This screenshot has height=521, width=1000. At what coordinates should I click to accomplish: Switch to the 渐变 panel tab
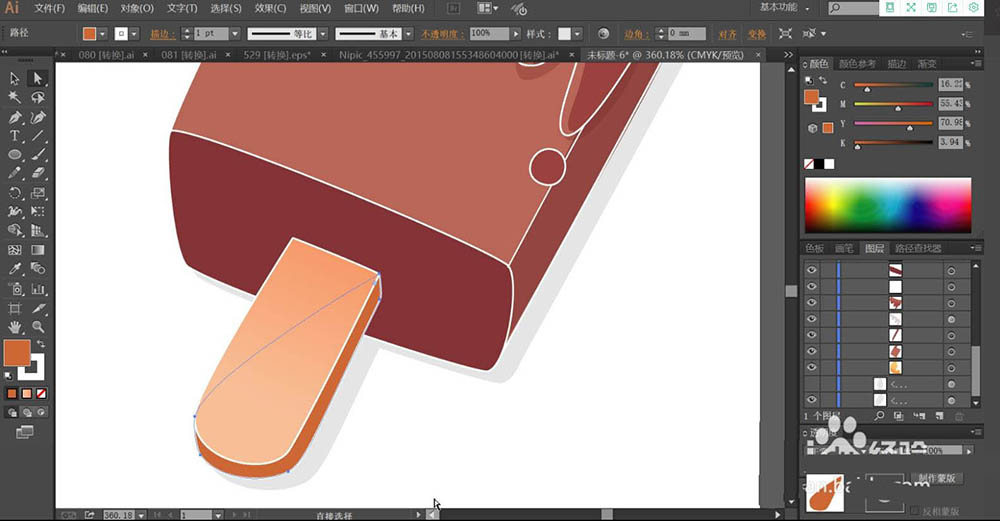[927, 64]
